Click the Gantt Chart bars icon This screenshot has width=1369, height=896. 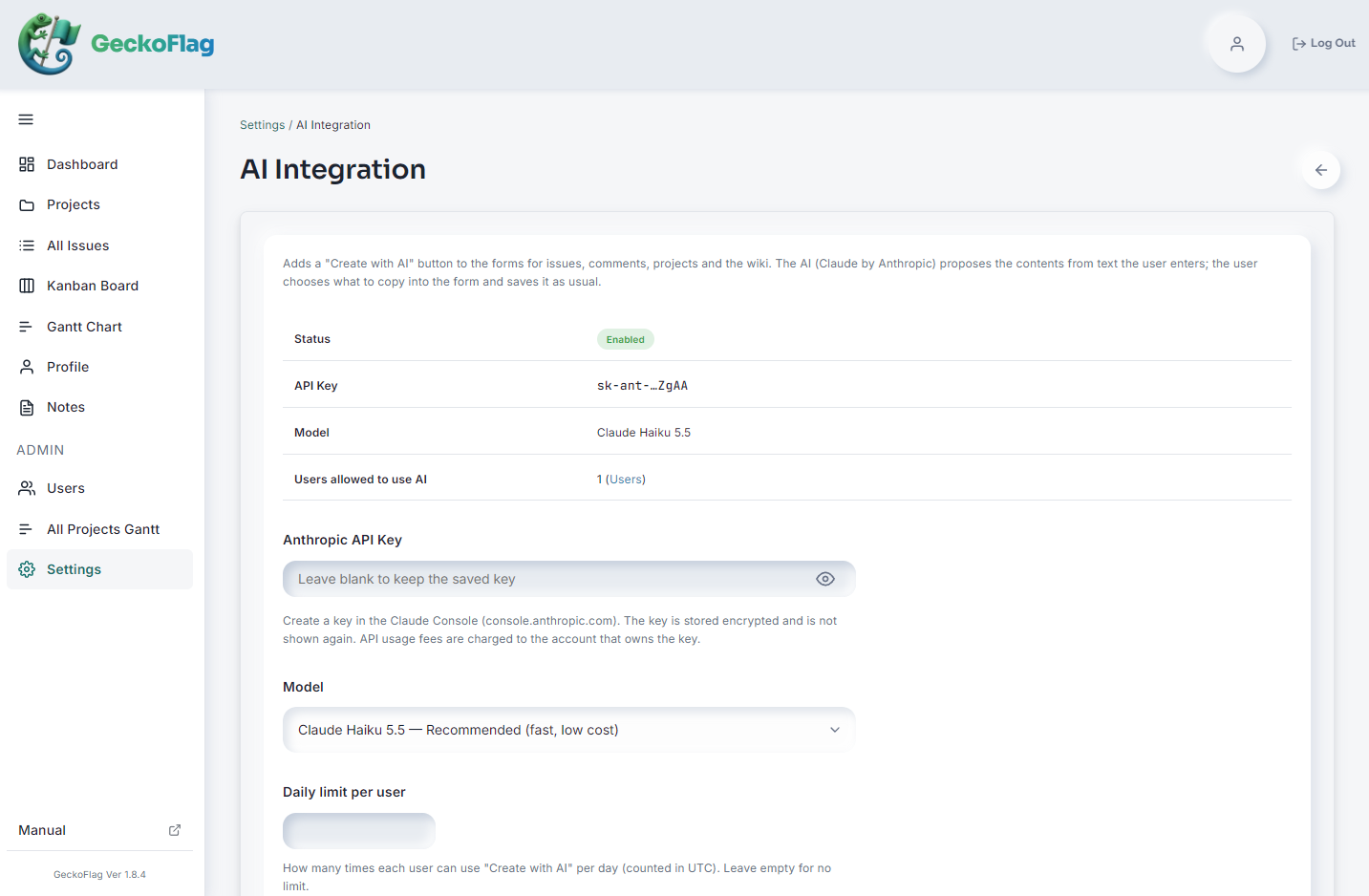[27, 327]
